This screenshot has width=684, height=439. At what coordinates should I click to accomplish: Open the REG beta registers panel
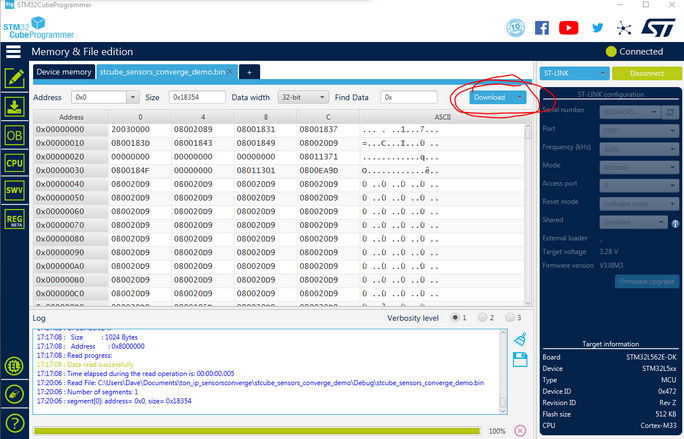pyautogui.click(x=14, y=219)
